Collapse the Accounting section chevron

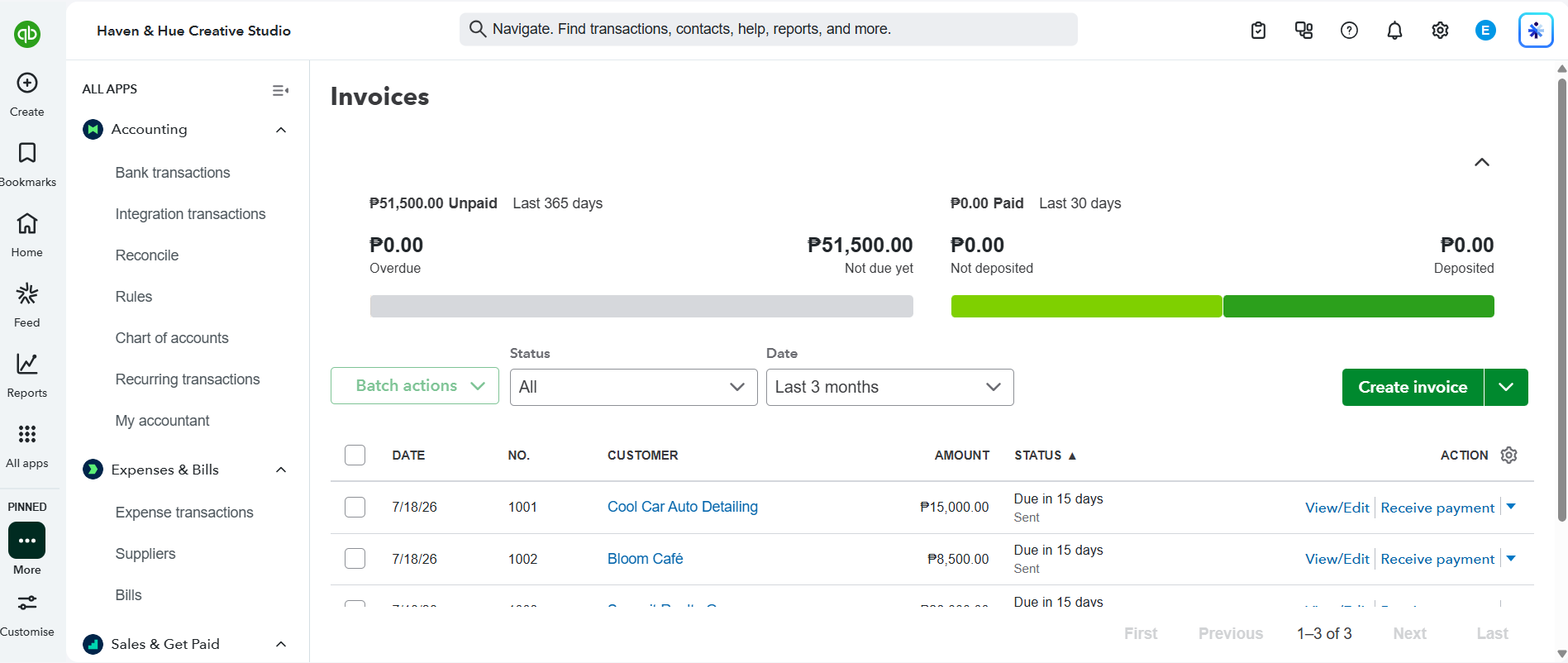[x=281, y=130]
